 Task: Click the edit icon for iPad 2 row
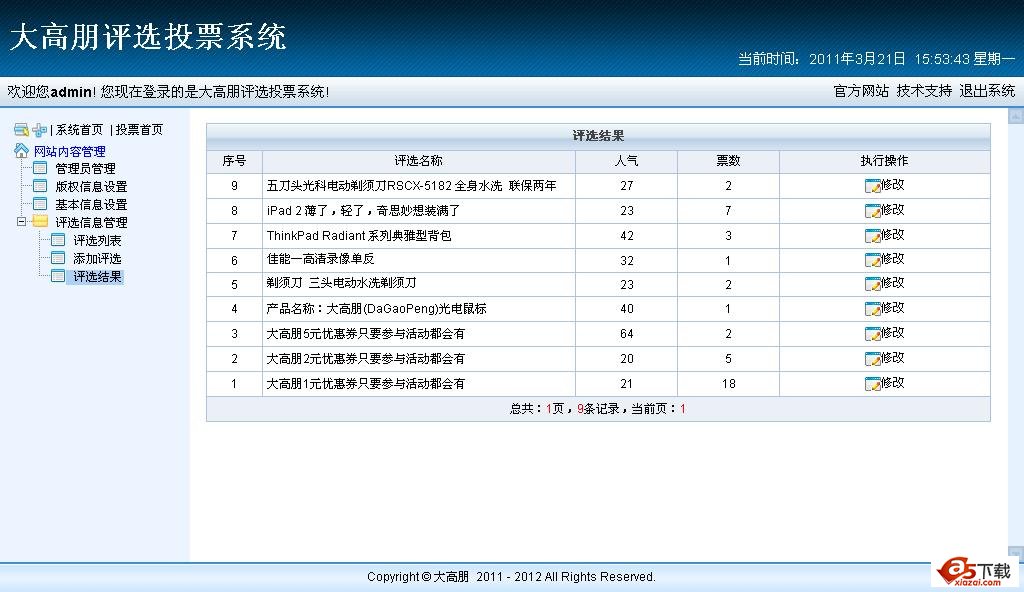coord(872,211)
